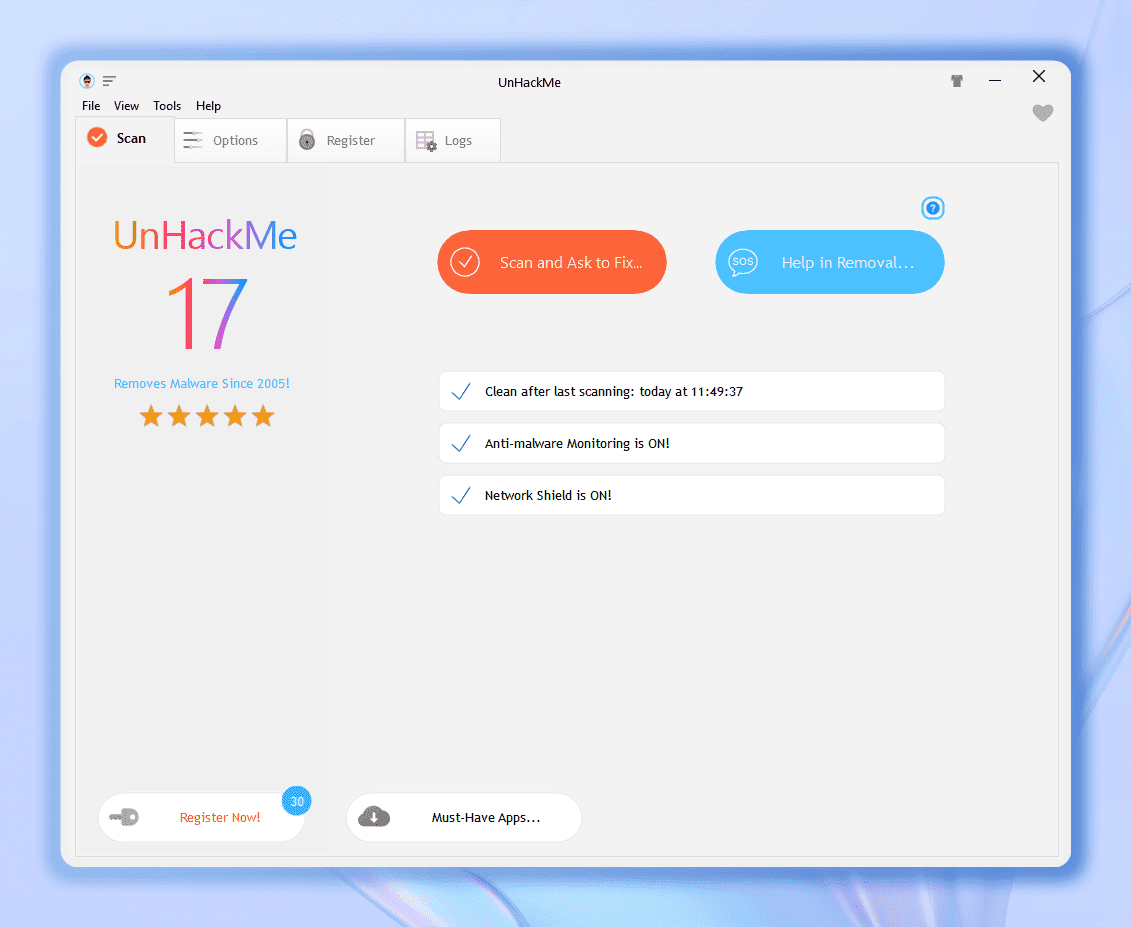Toggle the Anti-malware Monitoring status row
Viewport: 1131px width, 927px height.
pos(692,443)
